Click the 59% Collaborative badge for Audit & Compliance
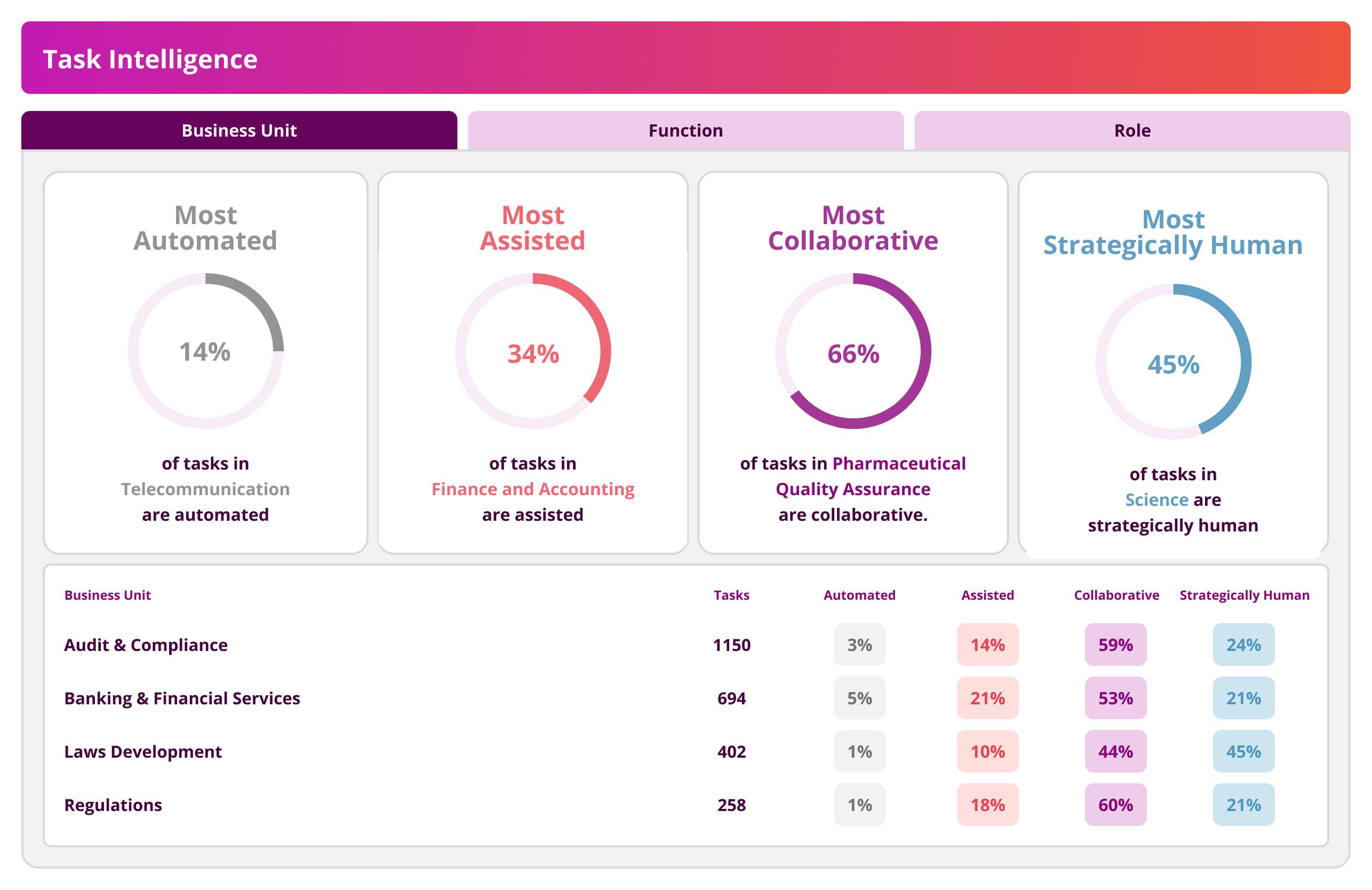The image size is (1372, 890). 1116,645
